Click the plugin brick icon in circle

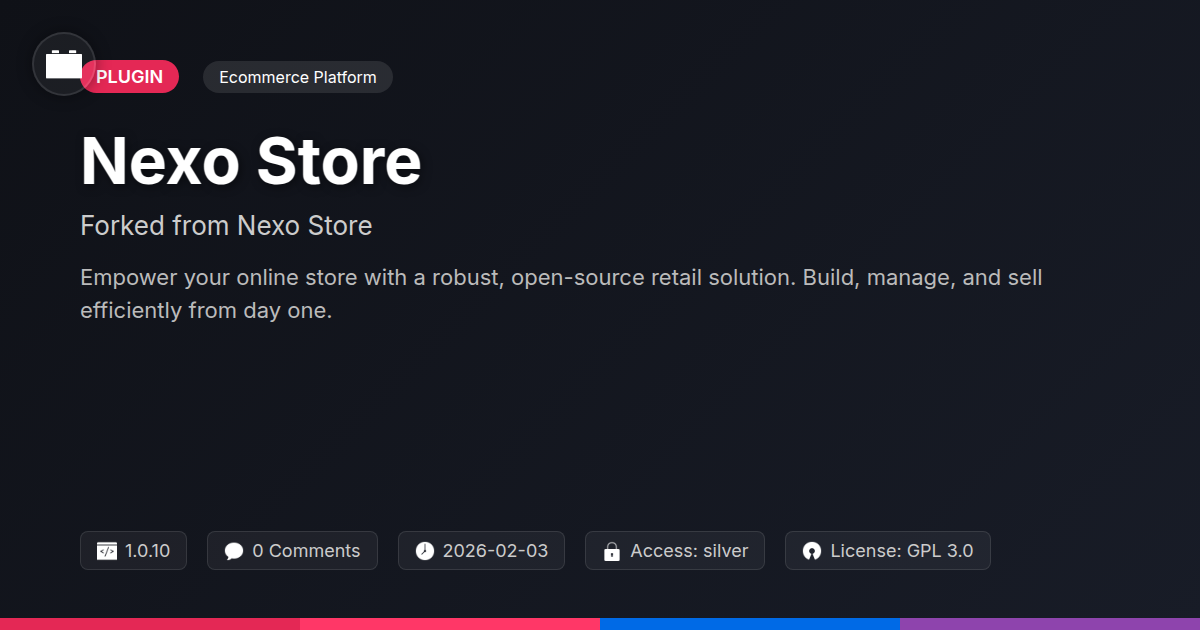[64, 64]
